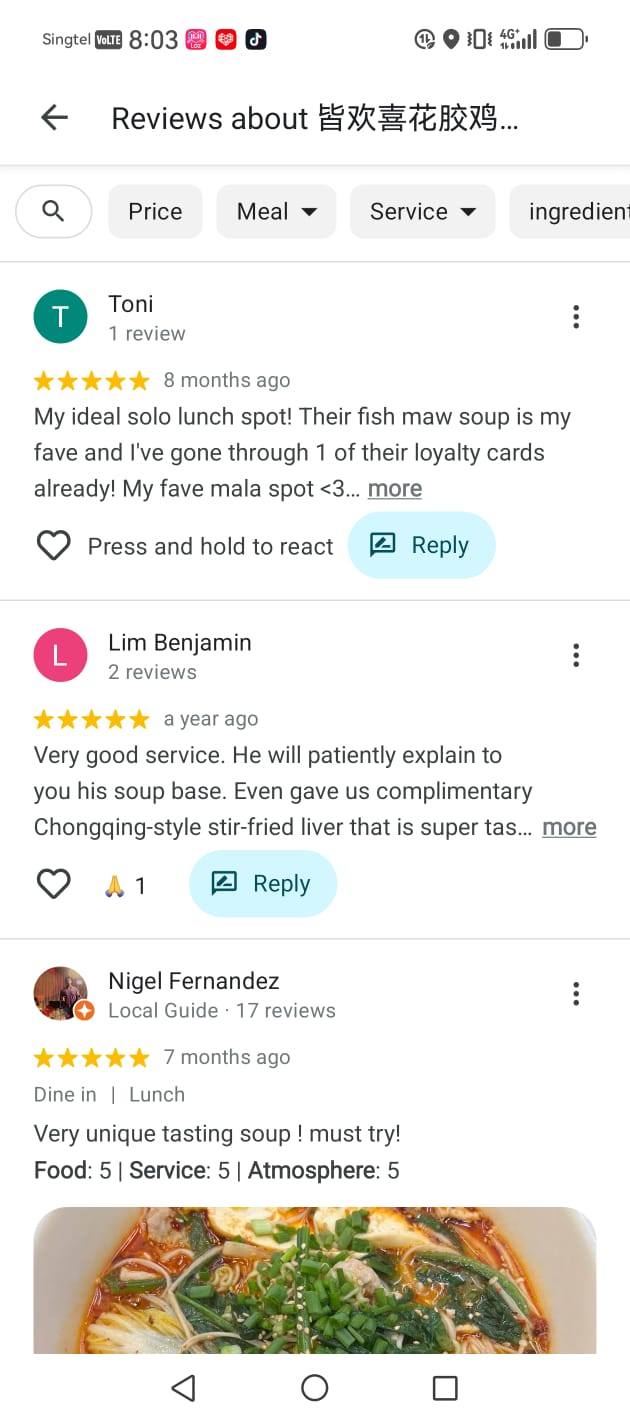Open Nigel Fernandez's profile photo
This screenshot has width=630, height=1422.
60,993
